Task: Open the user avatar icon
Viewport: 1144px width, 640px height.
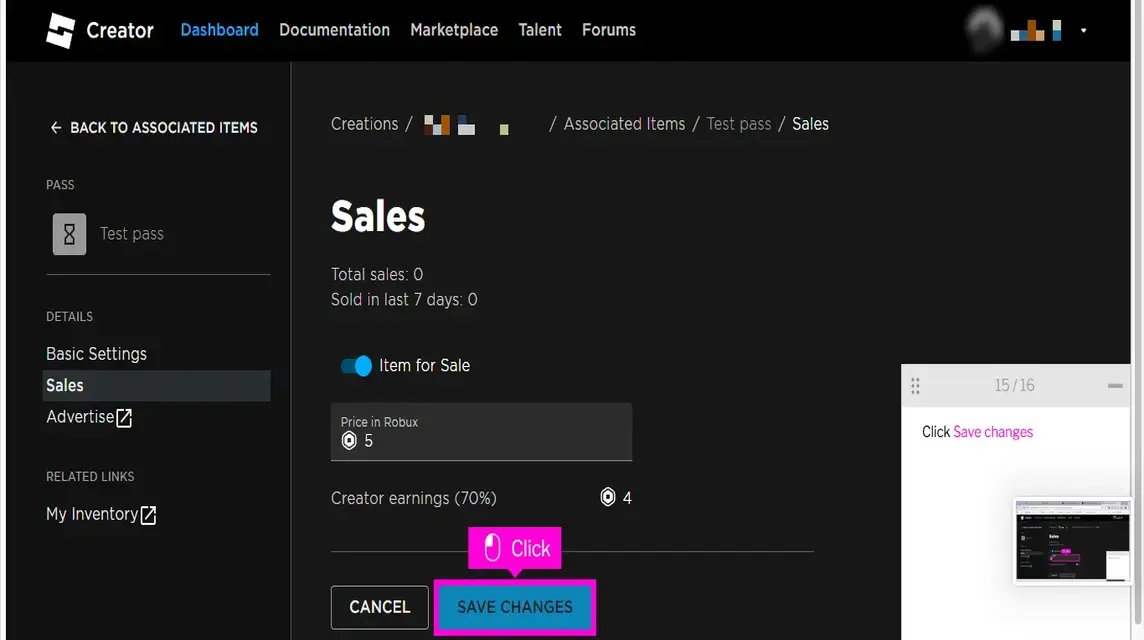Action: point(983,30)
